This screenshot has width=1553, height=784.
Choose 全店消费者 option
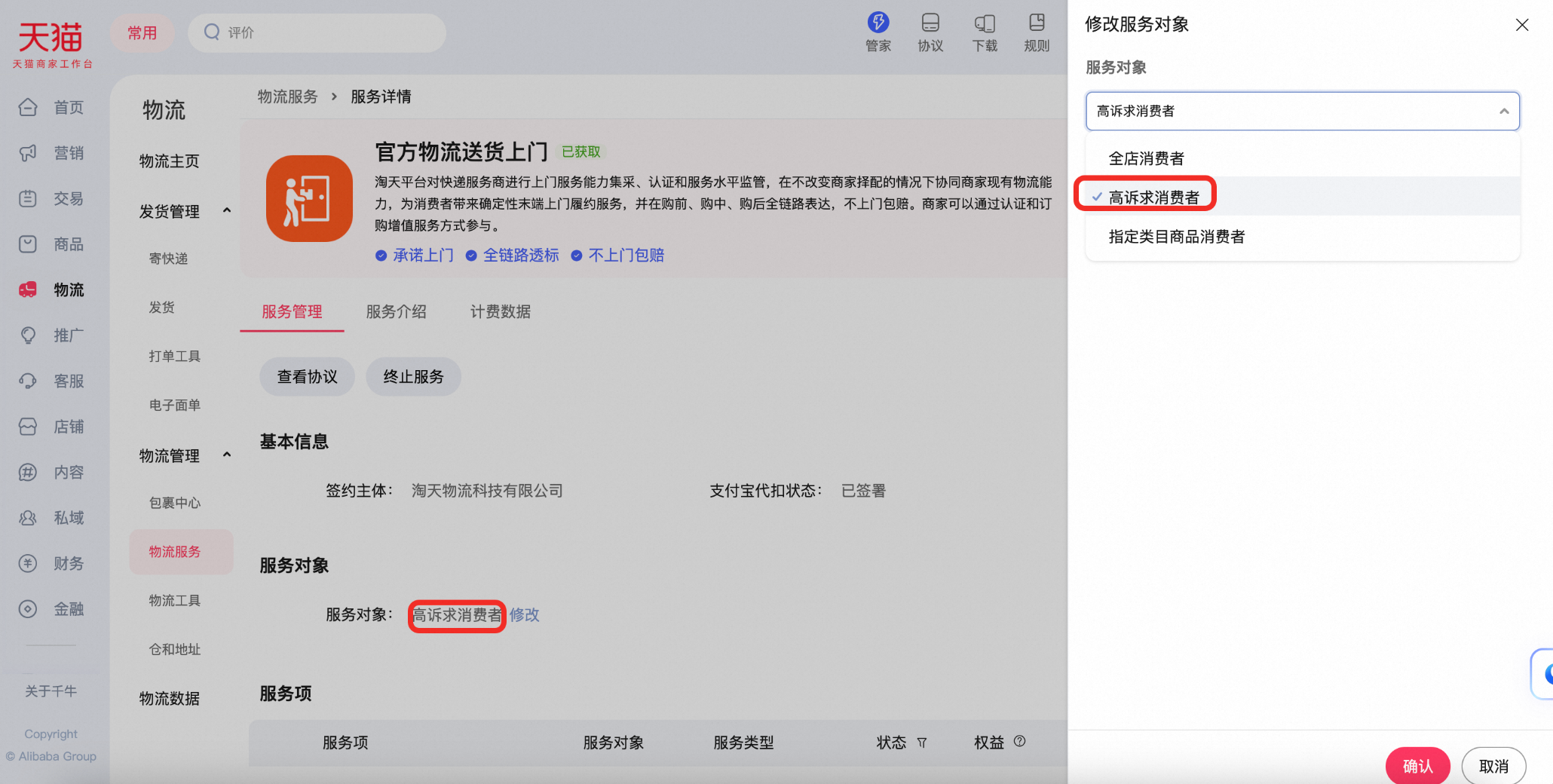(x=1302, y=158)
